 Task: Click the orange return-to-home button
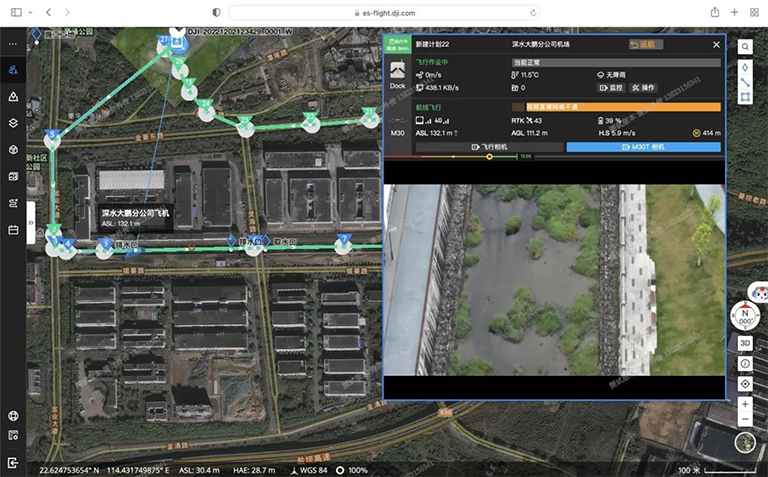pyautogui.click(x=646, y=45)
